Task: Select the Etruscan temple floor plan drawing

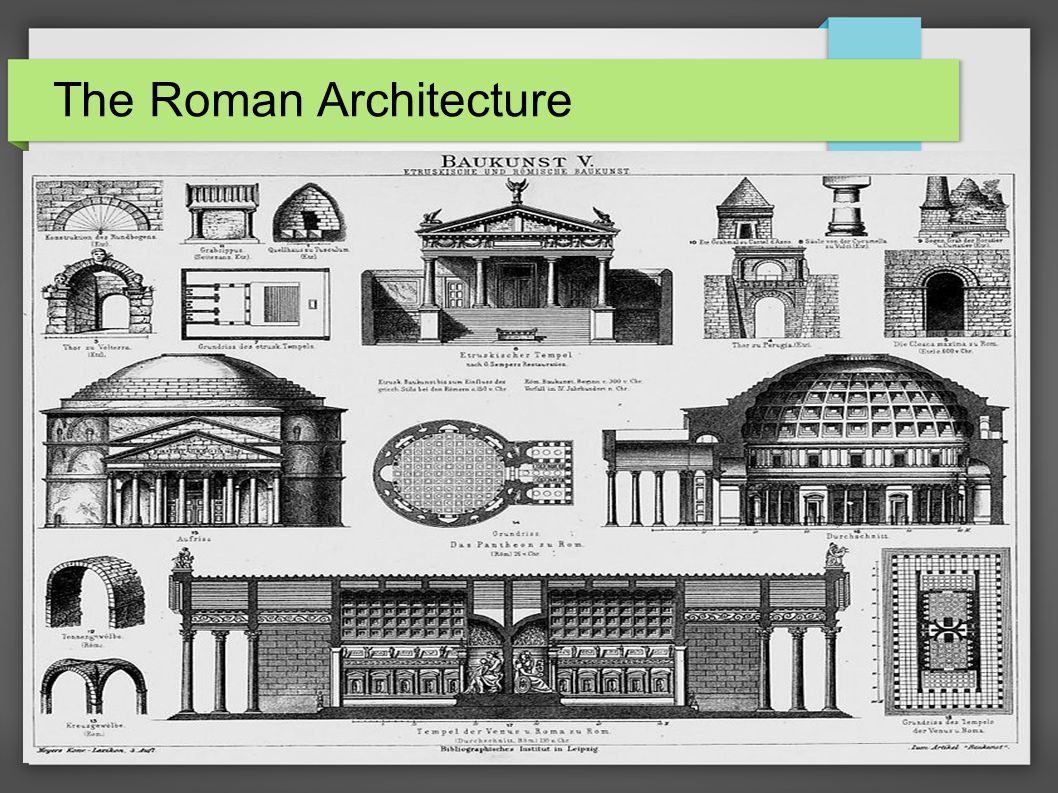Action: pos(256,304)
